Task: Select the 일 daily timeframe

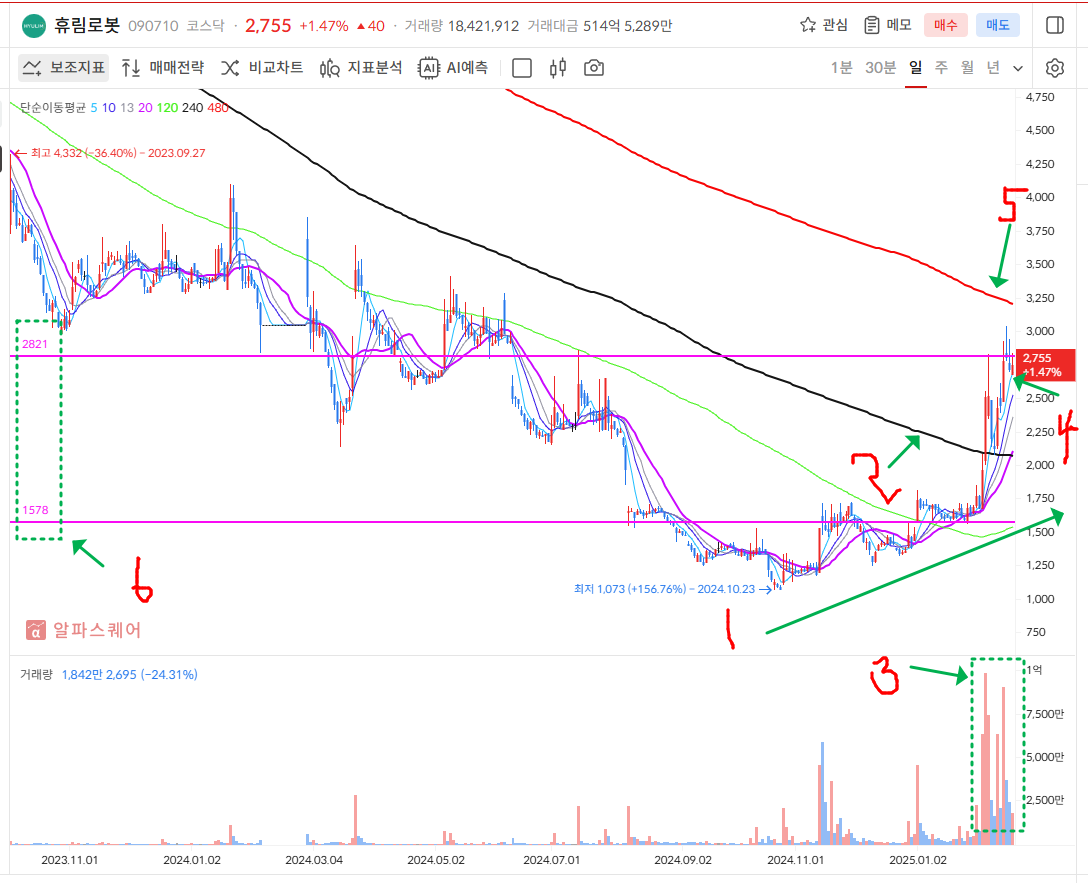Action: (x=916, y=67)
